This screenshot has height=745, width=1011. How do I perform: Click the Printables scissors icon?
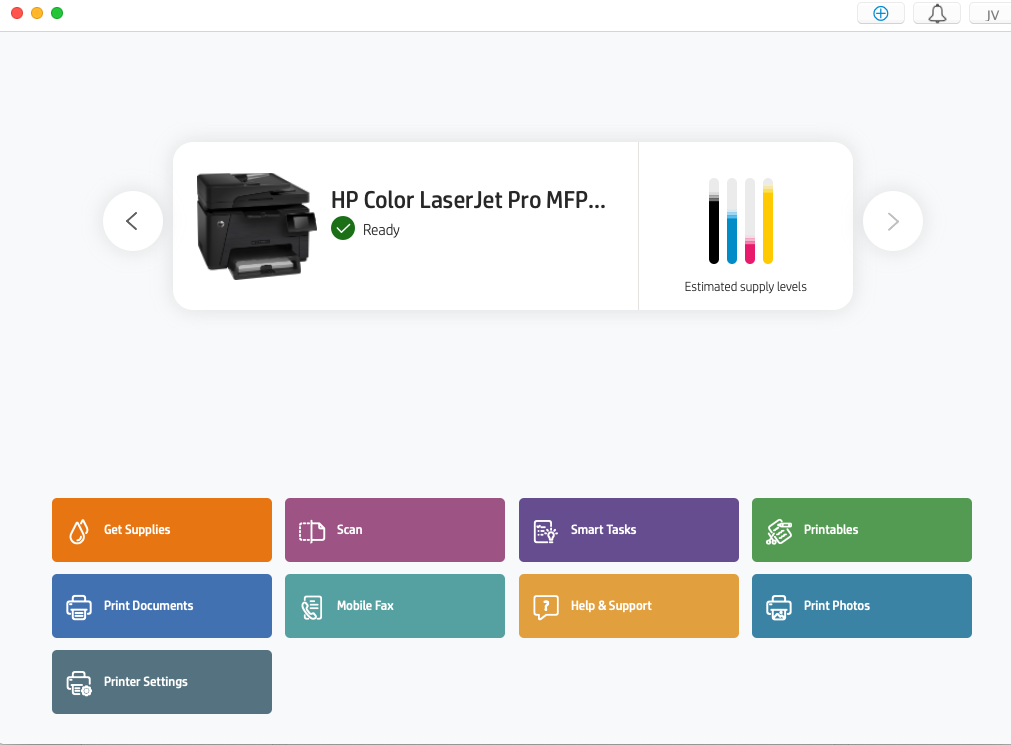coord(779,532)
